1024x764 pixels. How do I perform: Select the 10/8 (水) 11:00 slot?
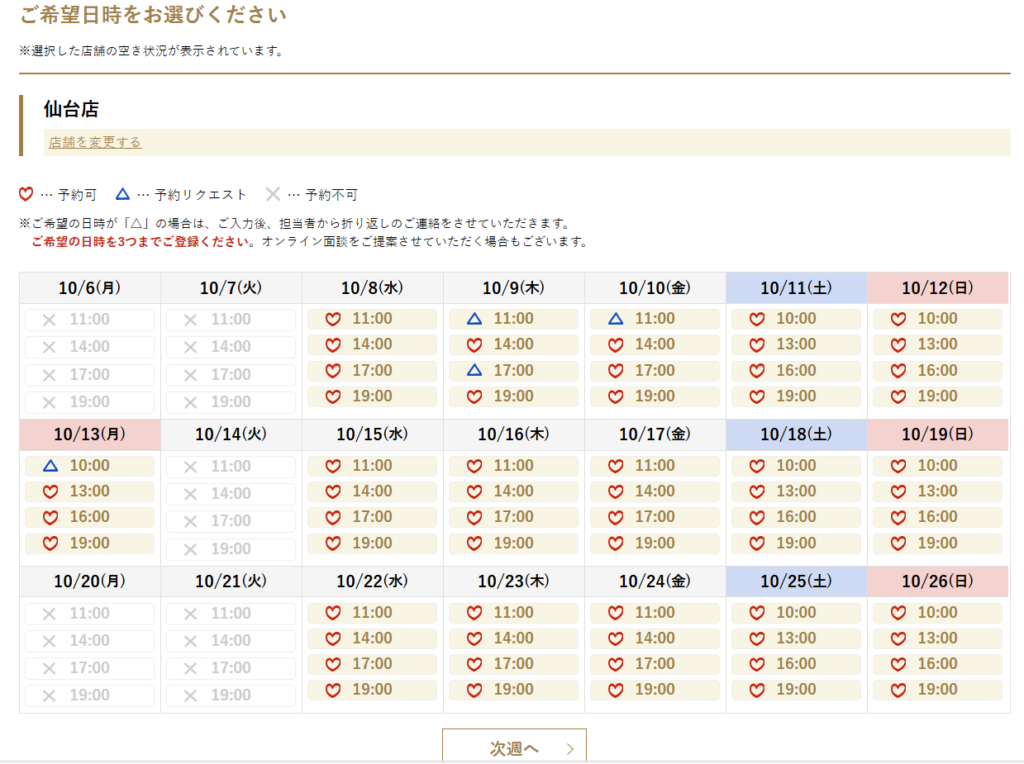pyautogui.click(x=372, y=319)
